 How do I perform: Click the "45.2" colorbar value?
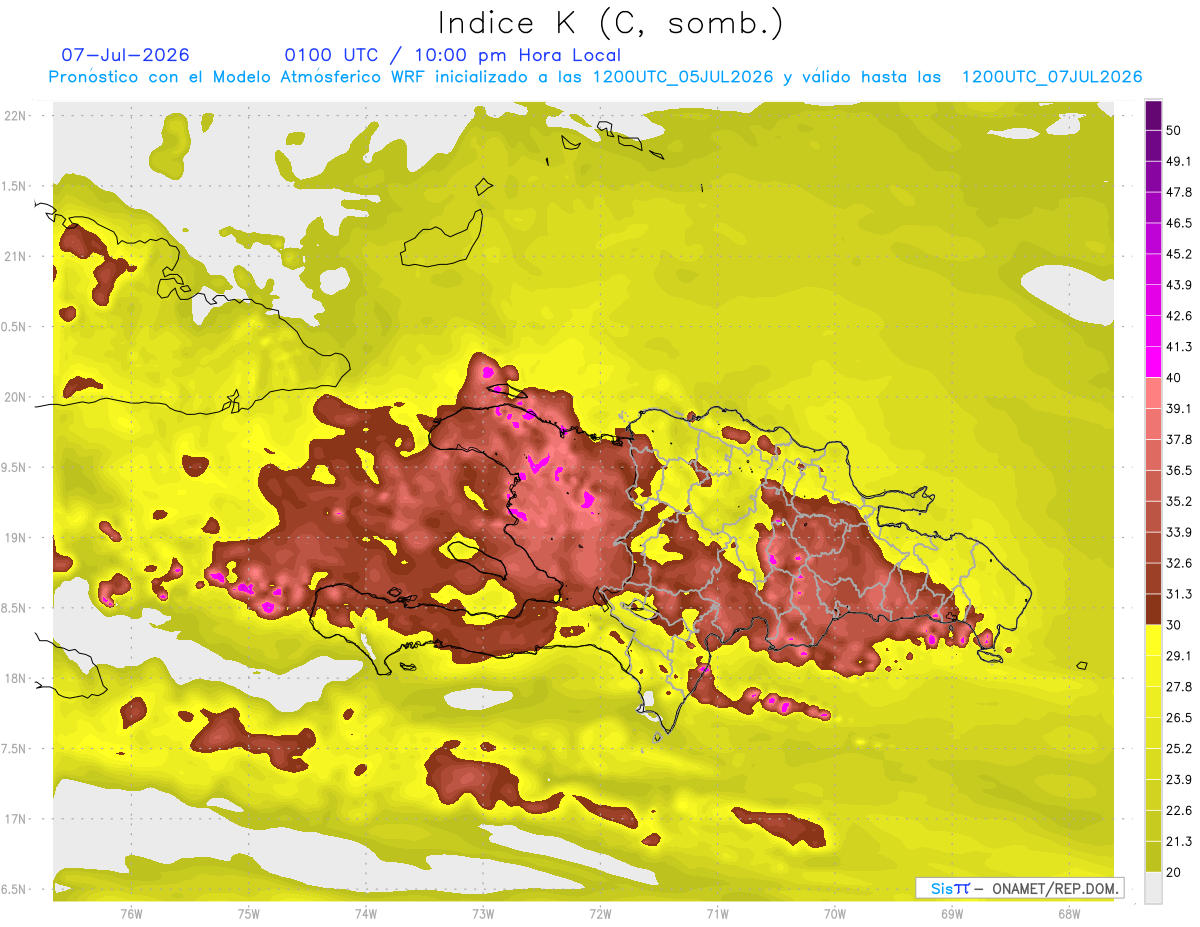1178,254
